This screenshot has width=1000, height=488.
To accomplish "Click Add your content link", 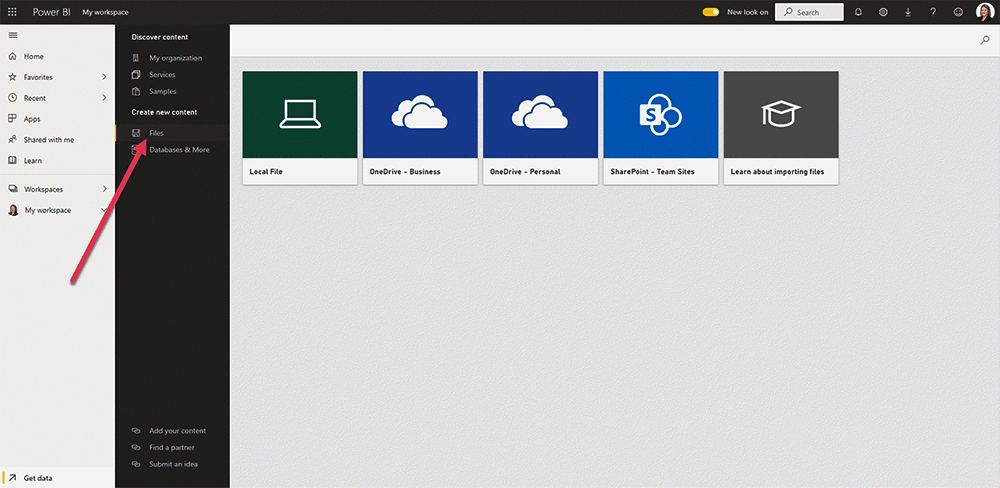I will tap(177, 431).
